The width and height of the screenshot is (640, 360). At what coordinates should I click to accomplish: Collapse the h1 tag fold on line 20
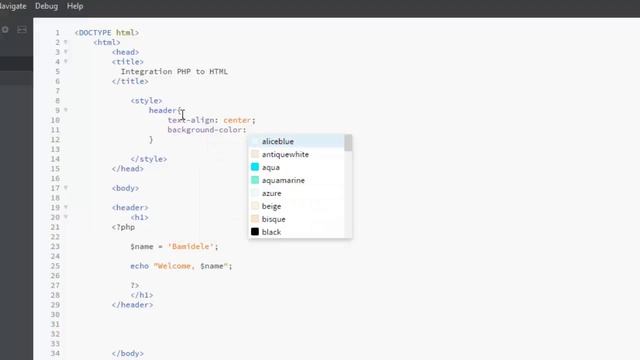point(66,217)
